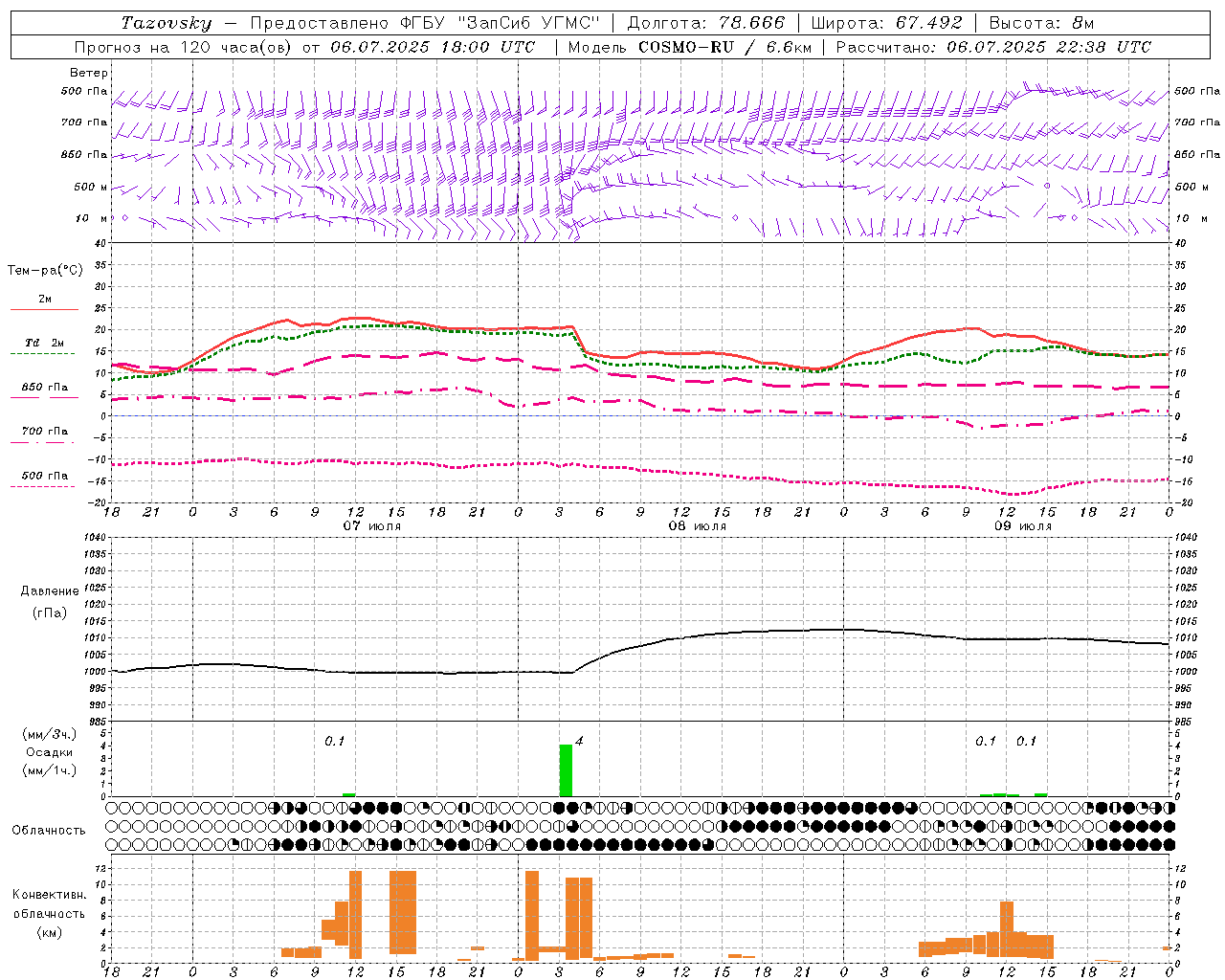Click the station name Tazovsky in the header

tap(167, 23)
